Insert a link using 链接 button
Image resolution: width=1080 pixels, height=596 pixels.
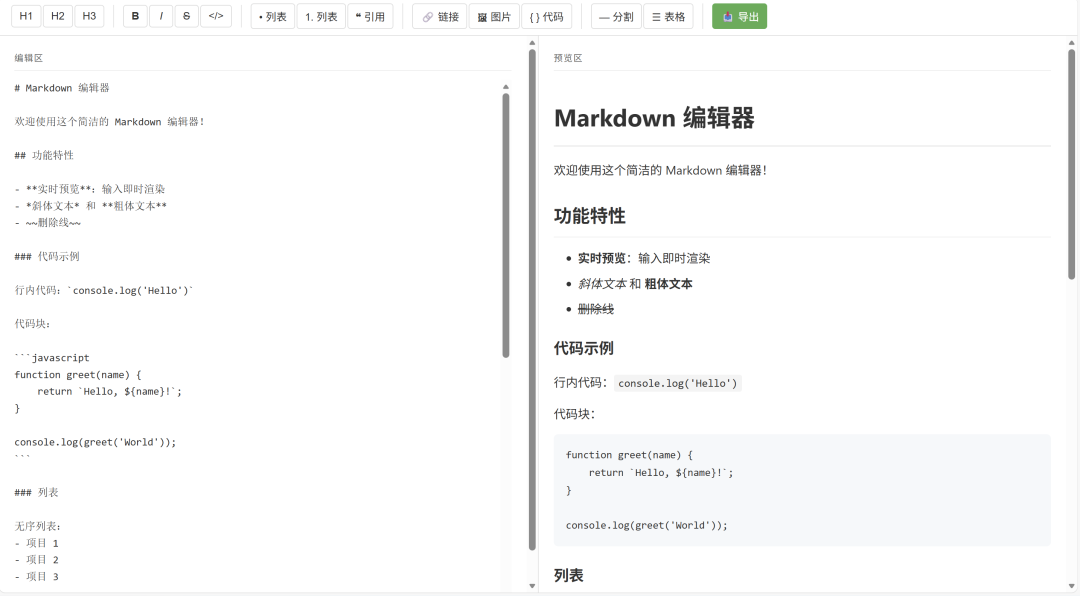pyautogui.click(x=439, y=17)
